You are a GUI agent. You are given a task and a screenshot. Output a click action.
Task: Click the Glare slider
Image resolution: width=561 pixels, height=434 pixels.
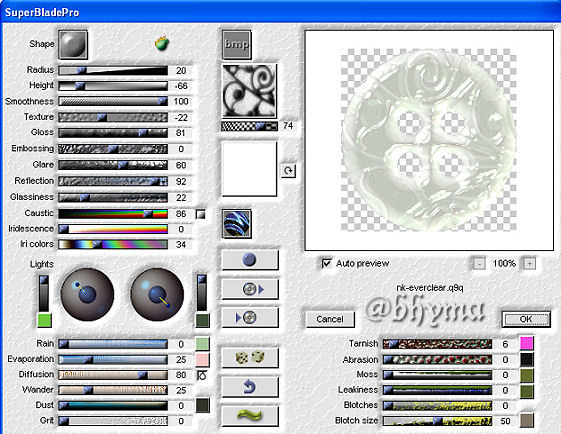point(113,165)
